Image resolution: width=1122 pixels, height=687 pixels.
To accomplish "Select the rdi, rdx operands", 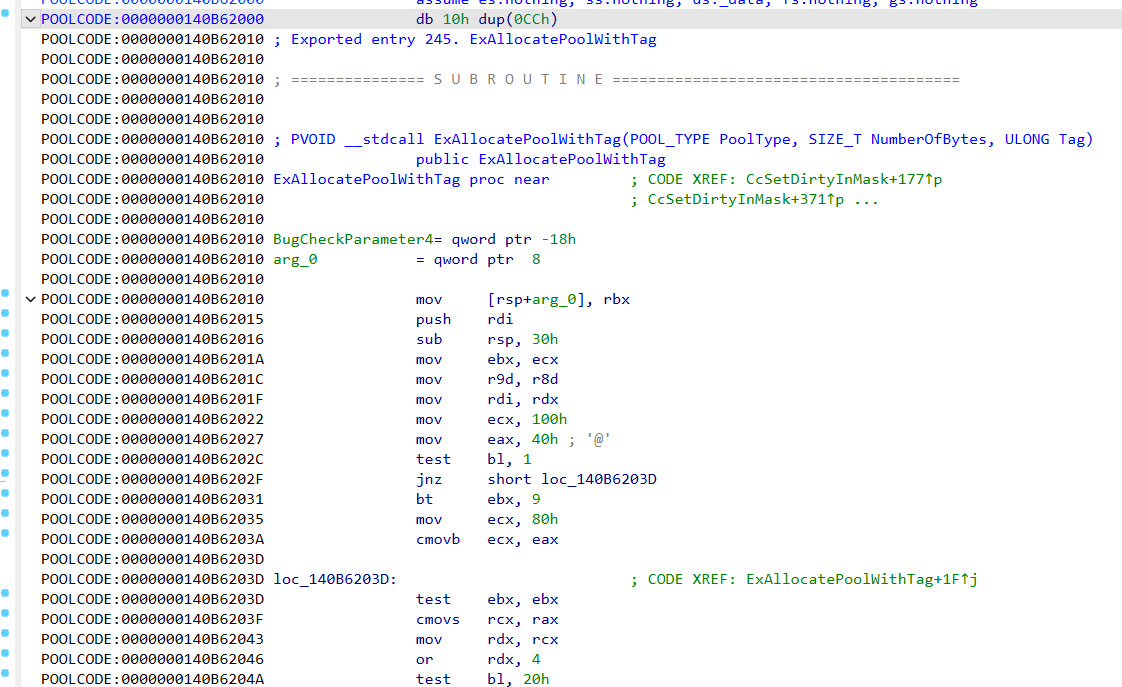I will coord(522,400).
